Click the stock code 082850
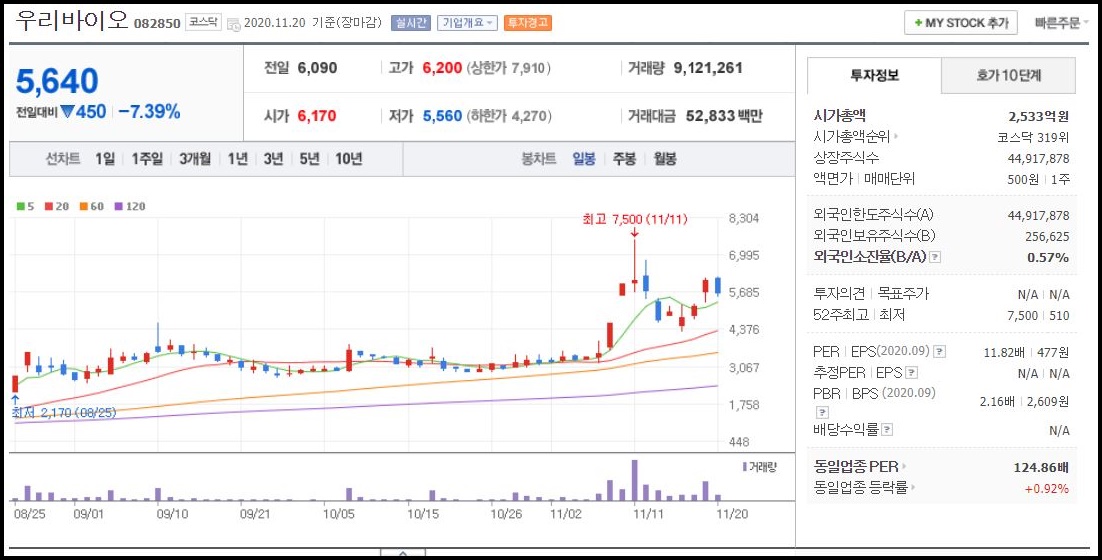Viewport: 1102px width, 560px height. click(157, 24)
